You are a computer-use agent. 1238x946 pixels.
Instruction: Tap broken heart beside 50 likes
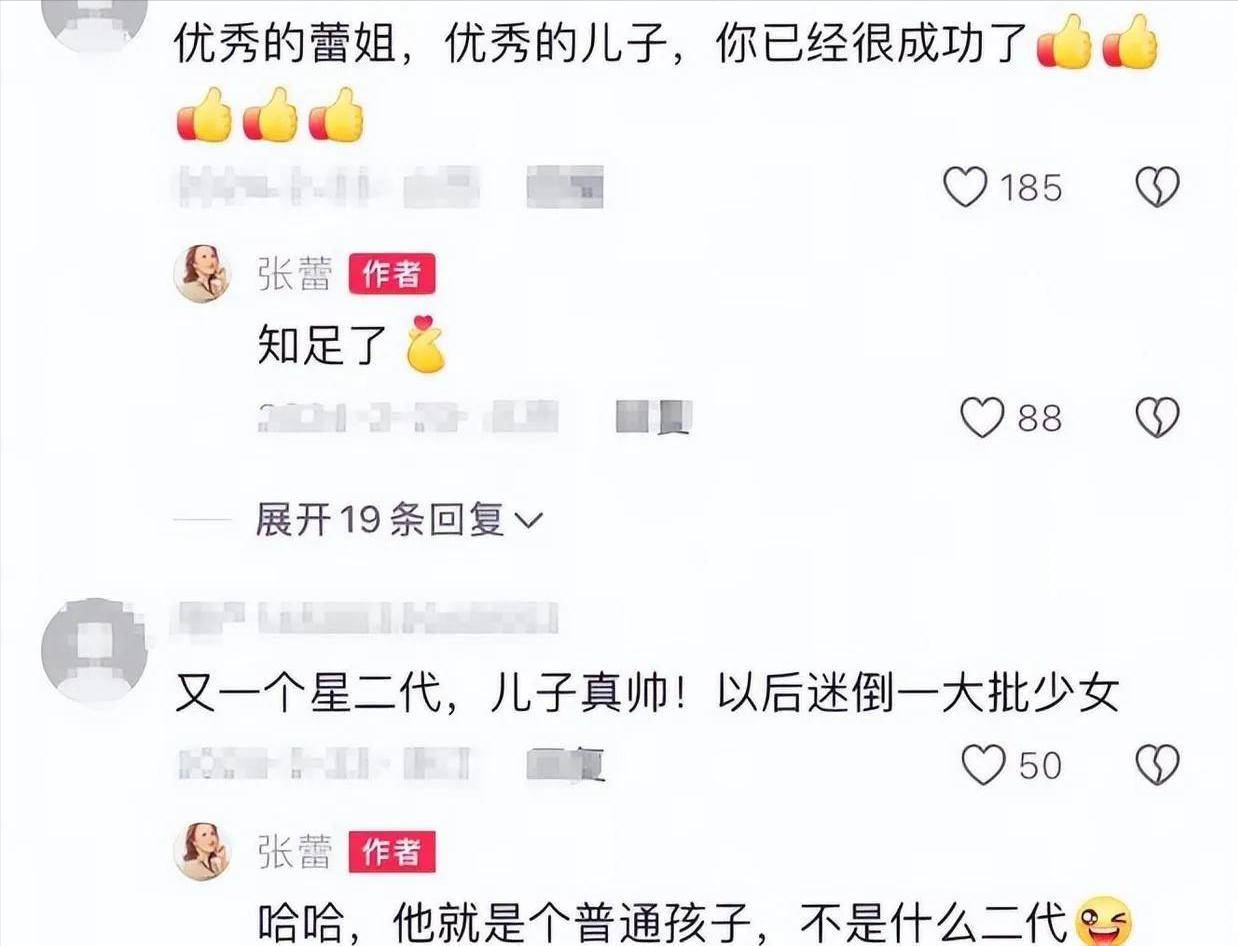click(x=1158, y=766)
